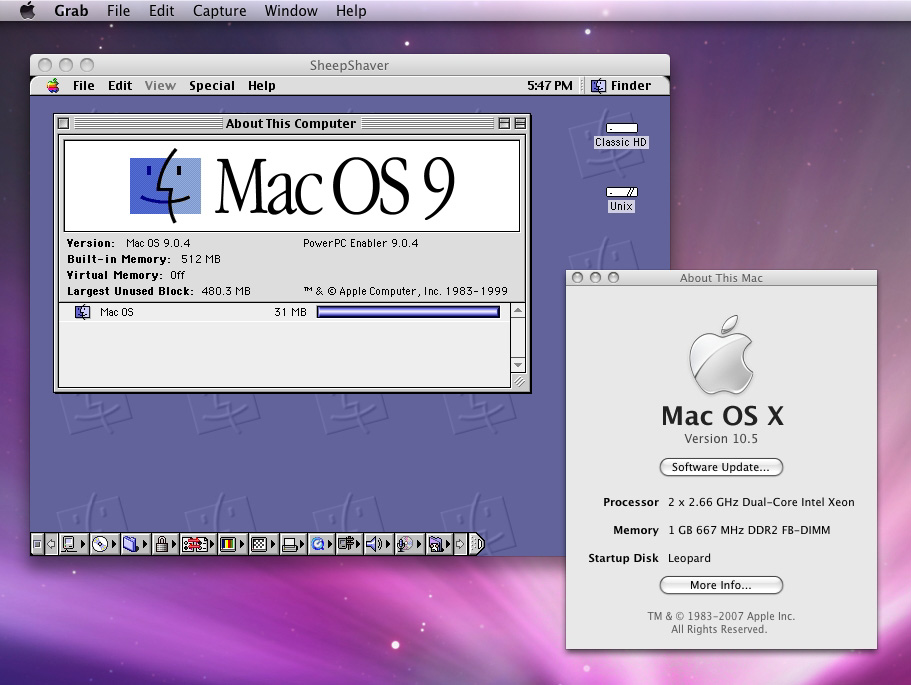Click the printer control strip icon
This screenshot has width=911, height=685.
coord(291,544)
